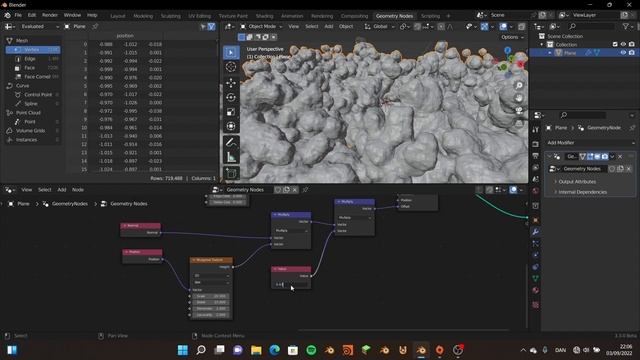Open the Object properties orange square tab

536,220
